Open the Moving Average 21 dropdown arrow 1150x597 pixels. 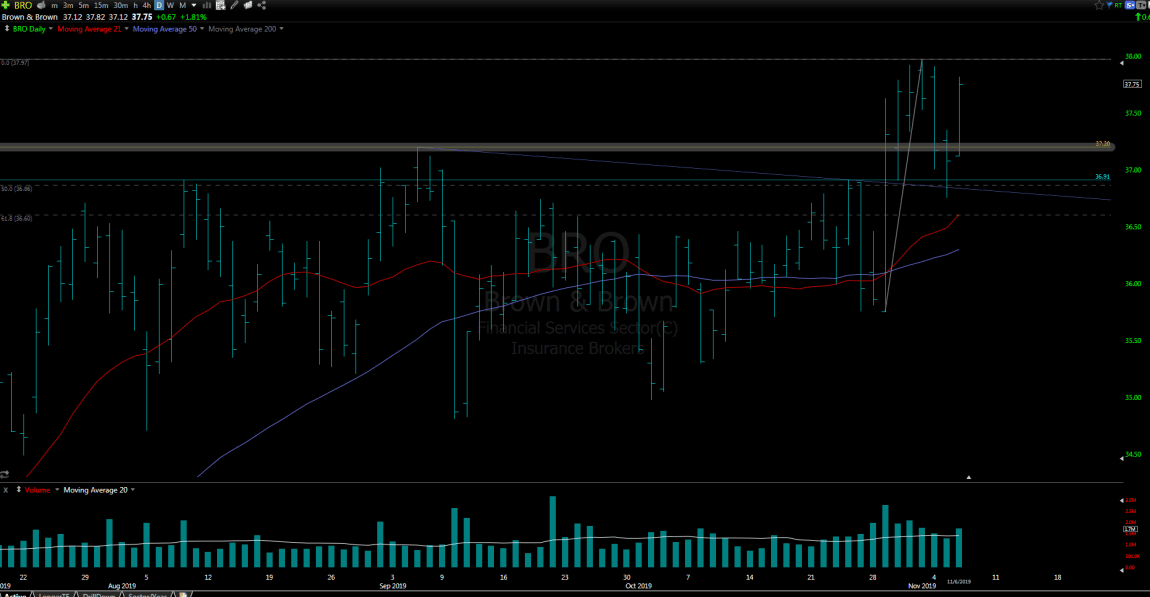(126, 29)
